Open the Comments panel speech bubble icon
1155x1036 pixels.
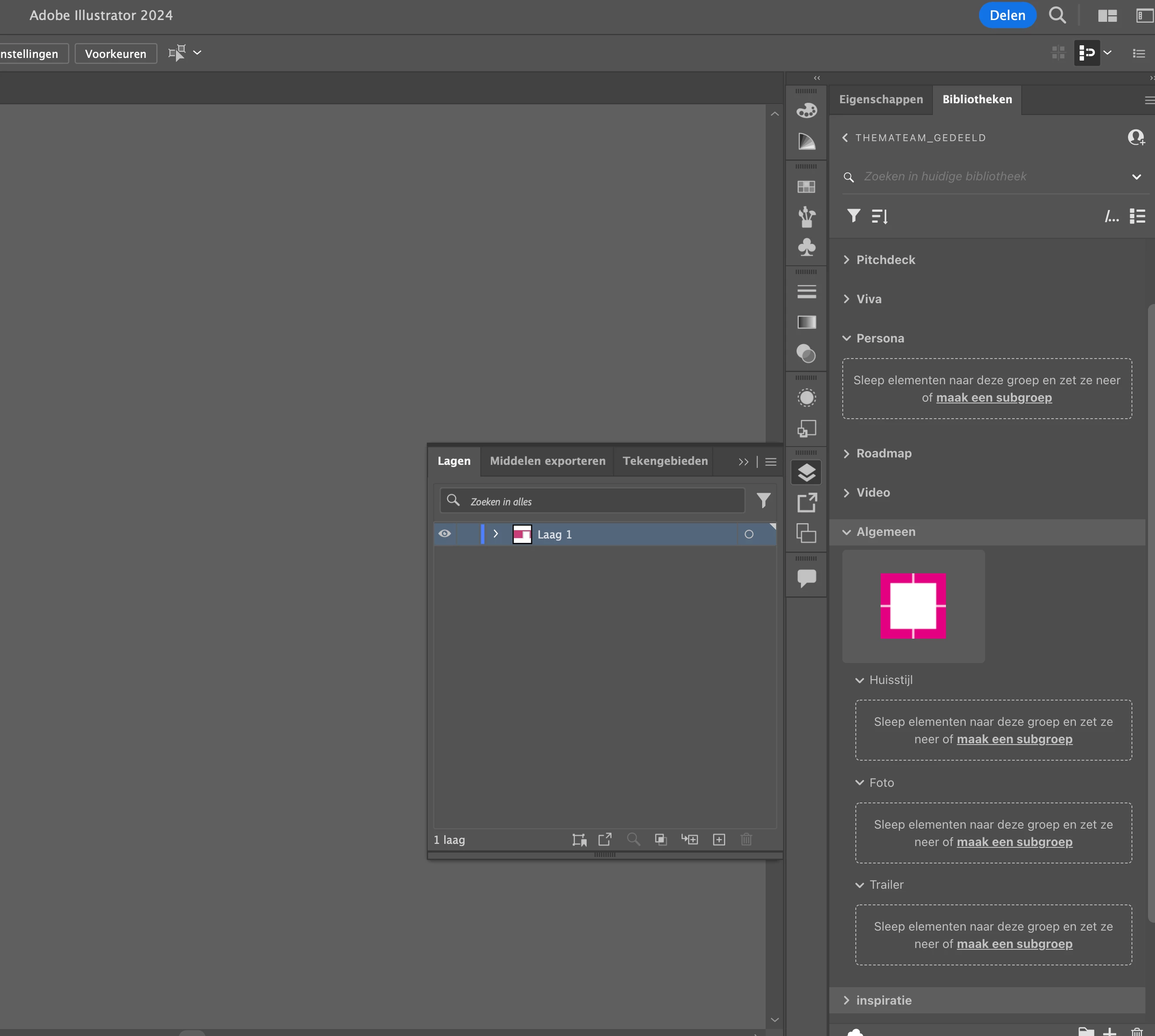click(x=806, y=578)
